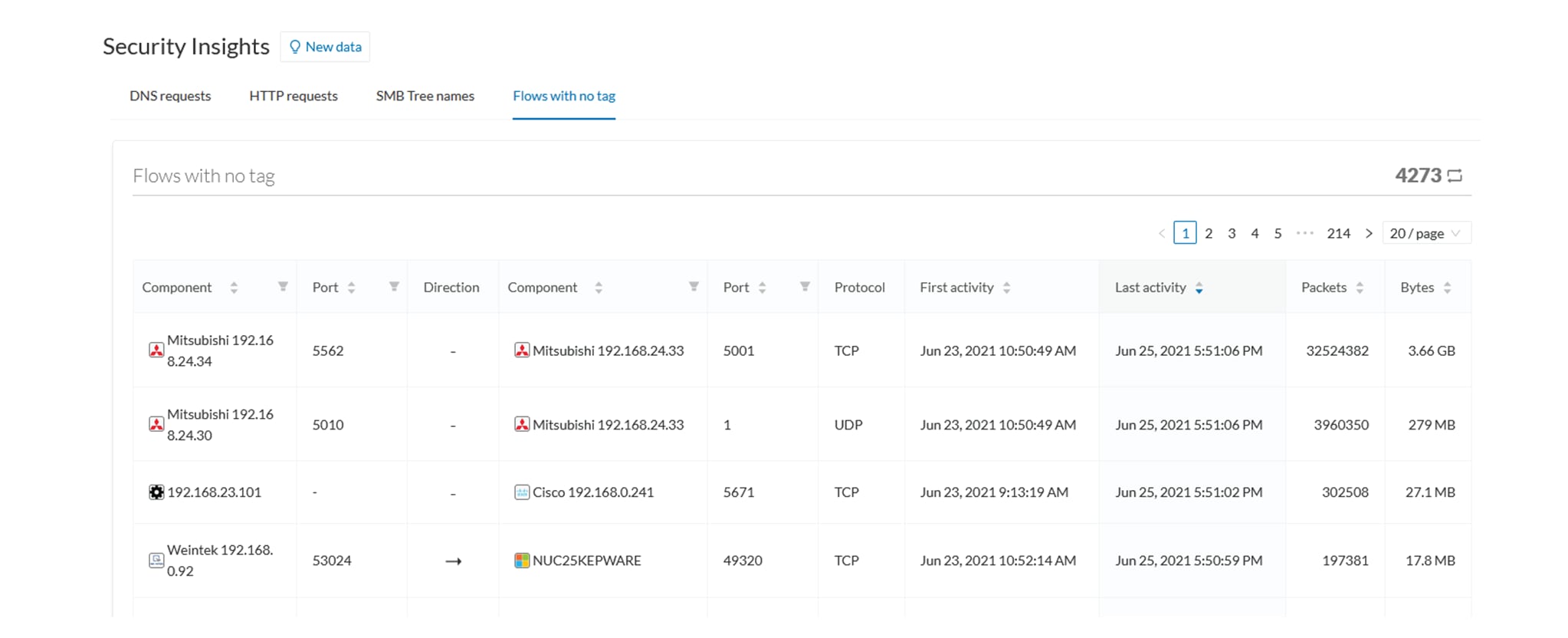This screenshot has width=1568, height=638.
Task: Click port value 49320
Action: pyautogui.click(x=743, y=561)
